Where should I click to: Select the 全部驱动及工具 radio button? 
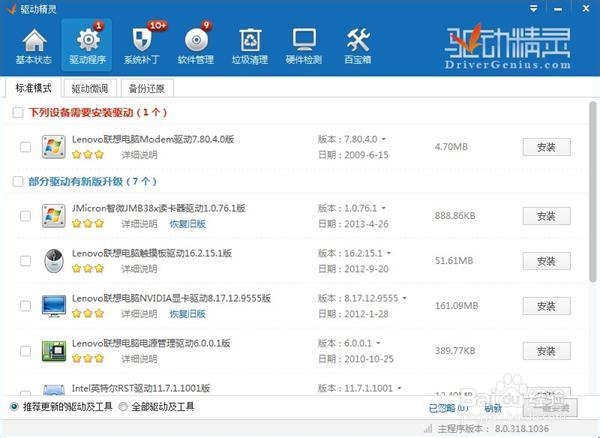pos(123,407)
